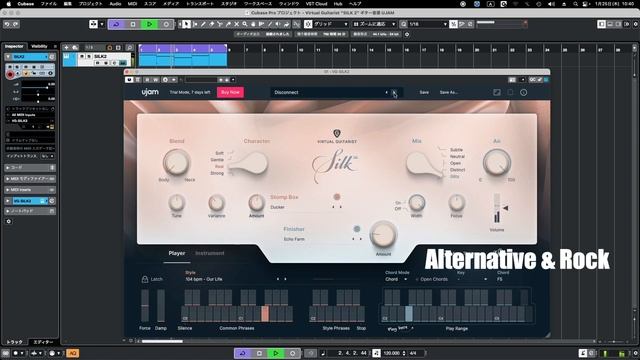The width and height of the screenshot is (640, 360).
Task: Click the Finisher Amount knob
Action: click(383, 235)
